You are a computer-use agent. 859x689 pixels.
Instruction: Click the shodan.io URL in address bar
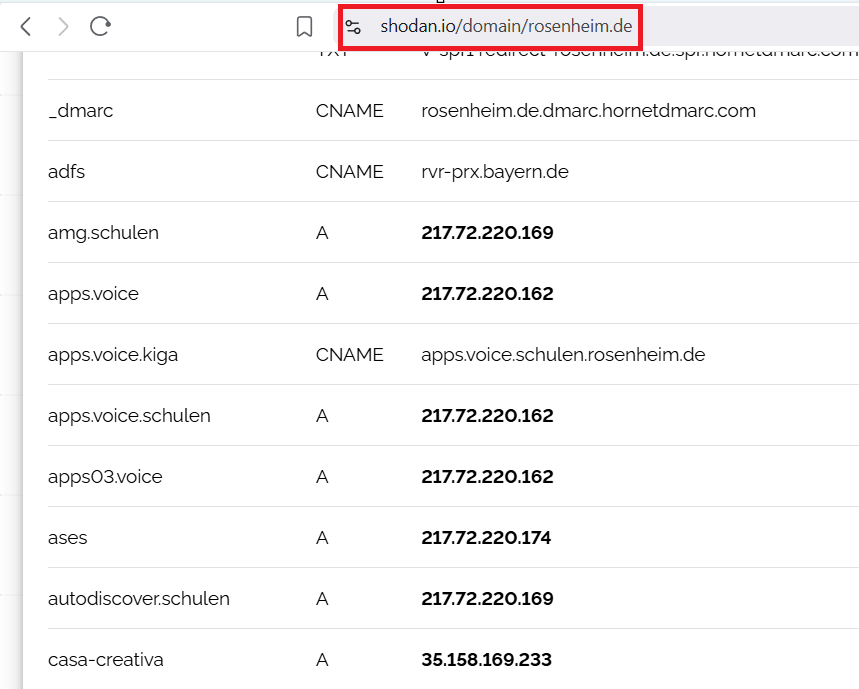(505, 26)
